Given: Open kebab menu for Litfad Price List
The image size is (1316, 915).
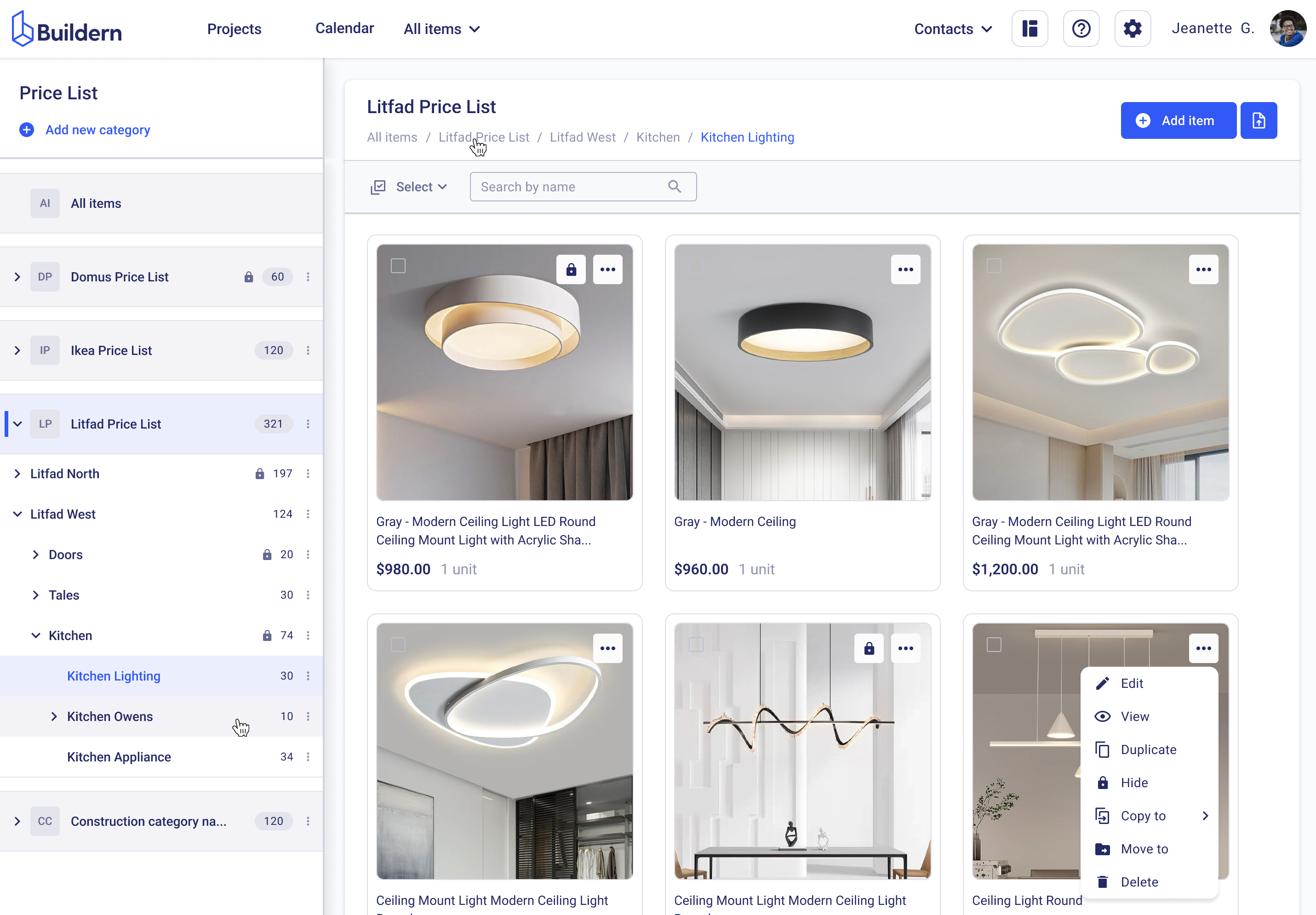Looking at the screenshot, I should coord(308,423).
